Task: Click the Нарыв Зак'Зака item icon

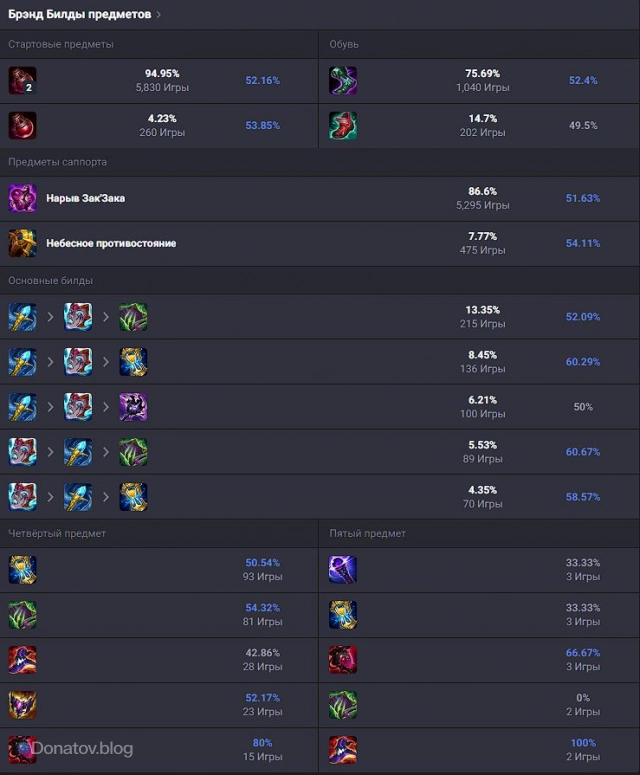Action: click(x=22, y=198)
